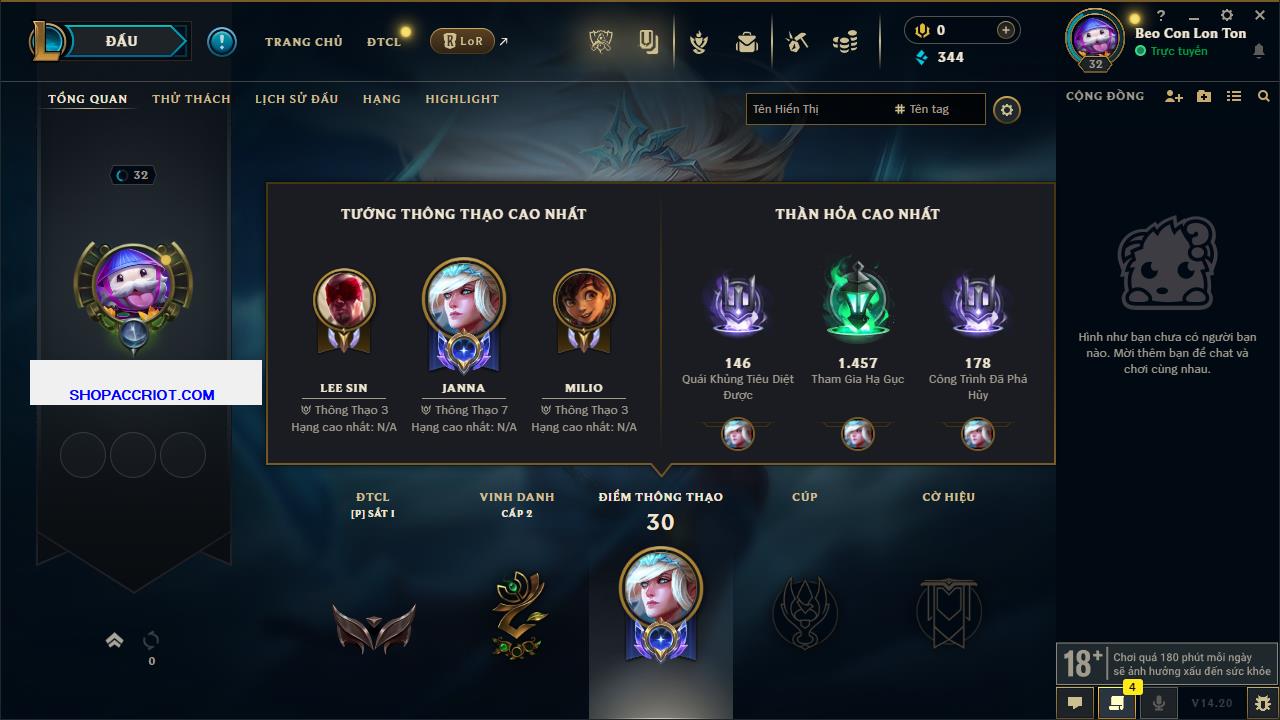Toggle the microphone mute button
This screenshot has height=720, width=1280.
click(x=1159, y=703)
